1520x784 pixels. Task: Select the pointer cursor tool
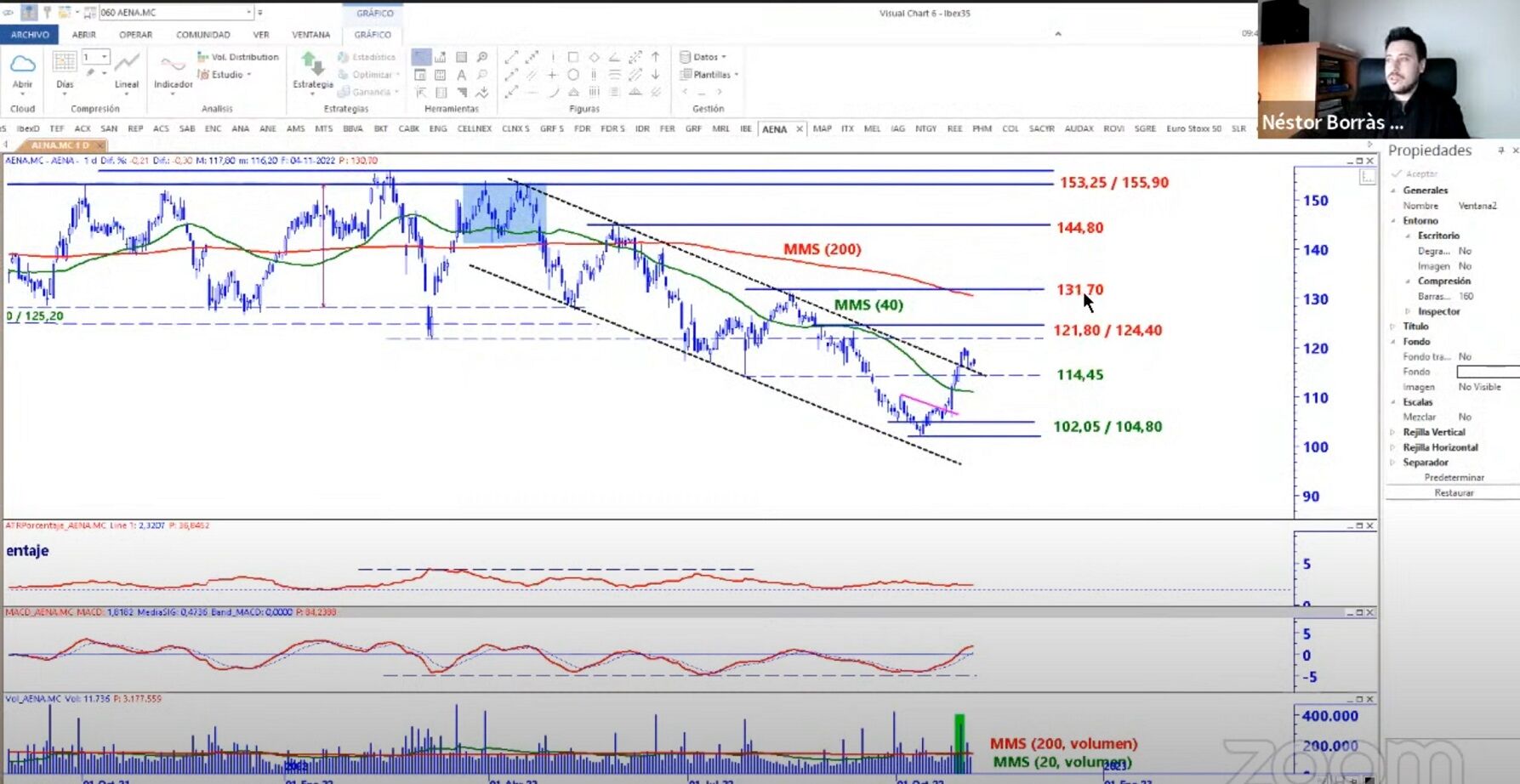421,57
